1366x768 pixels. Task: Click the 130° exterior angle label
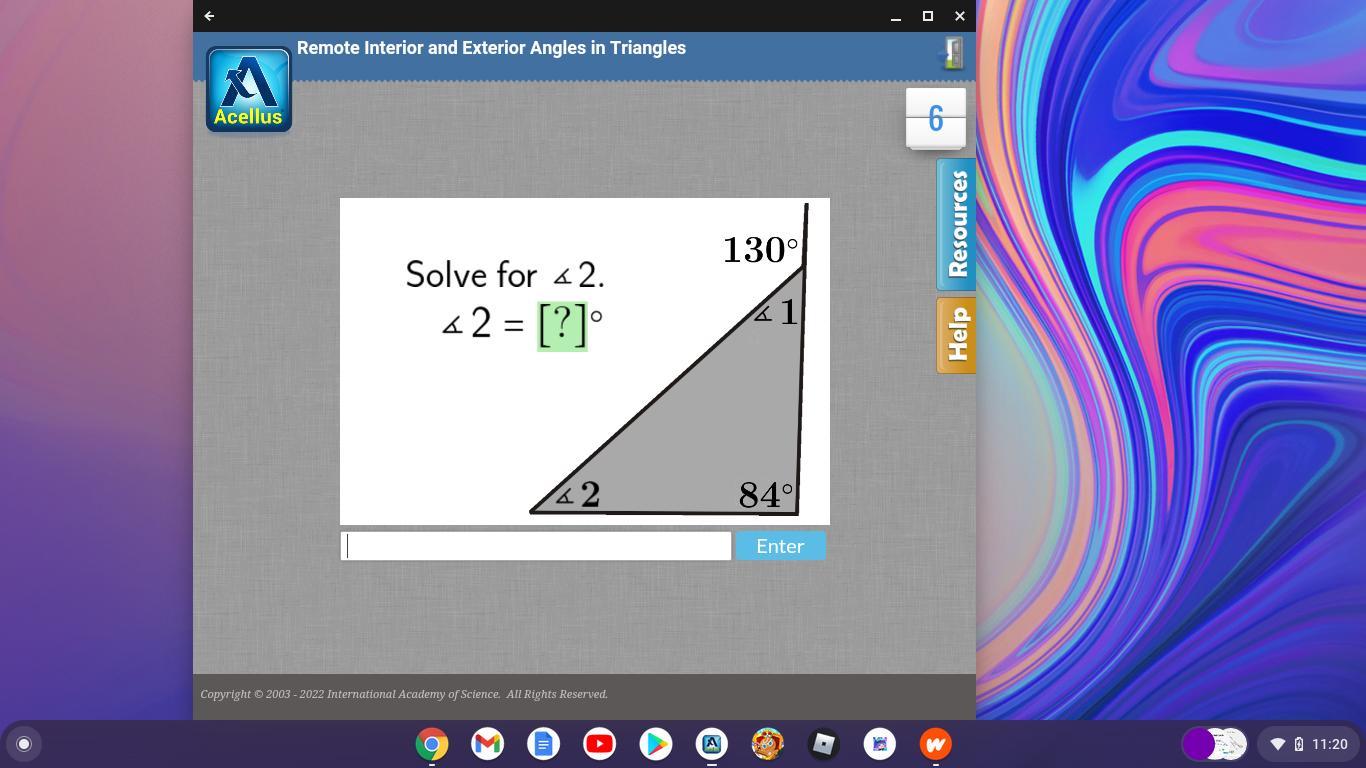760,250
